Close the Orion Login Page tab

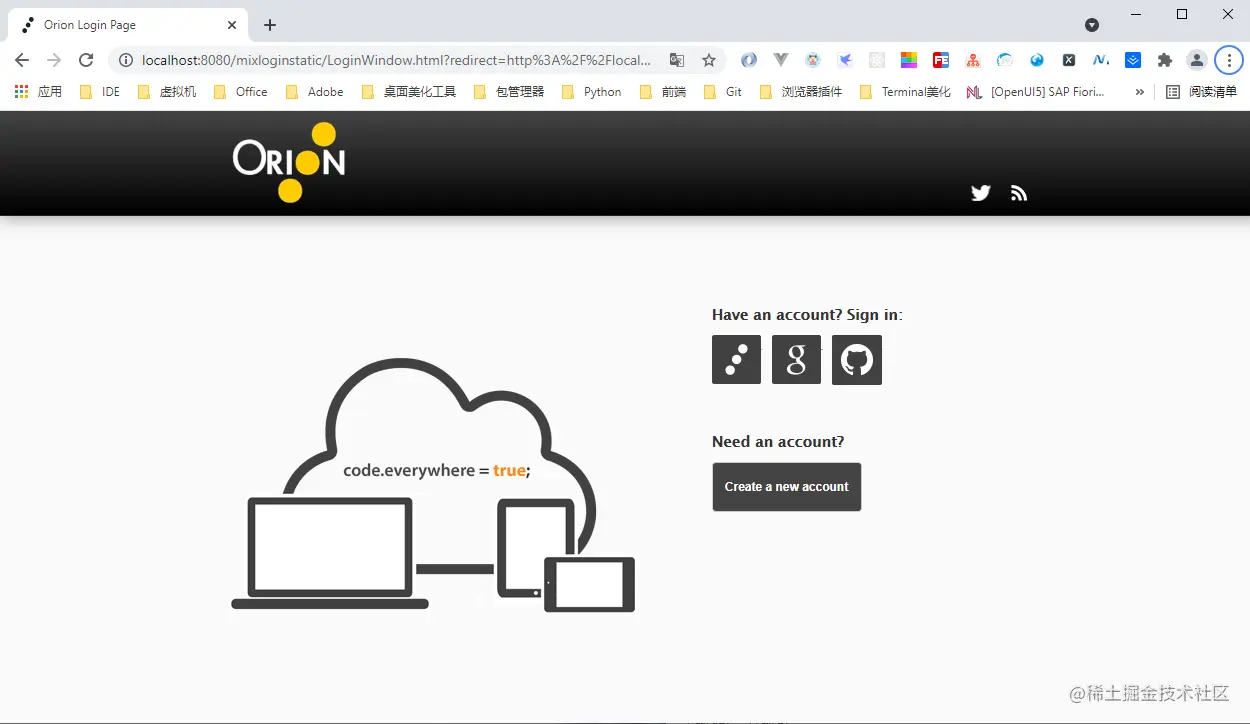point(232,25)
